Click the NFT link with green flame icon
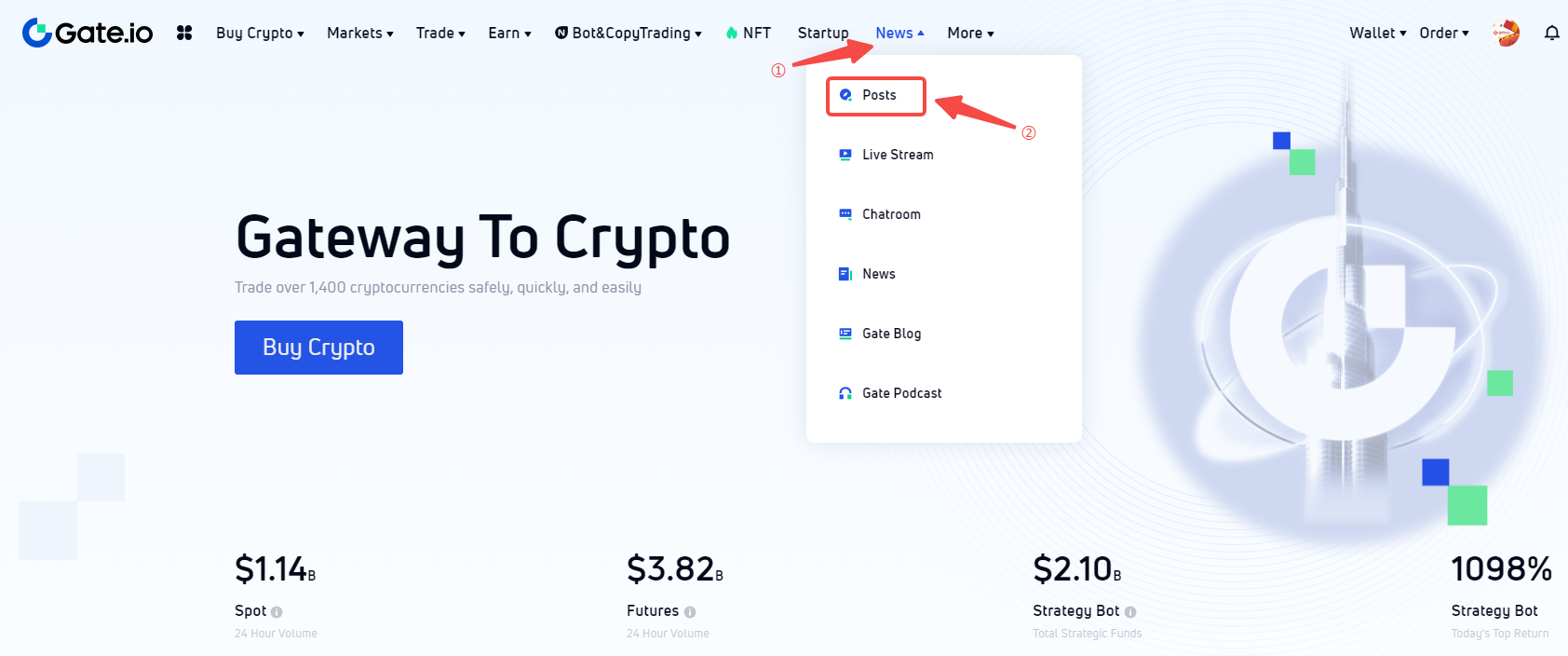The width and height of the screenshot is (1568, 656). (749, 33)
